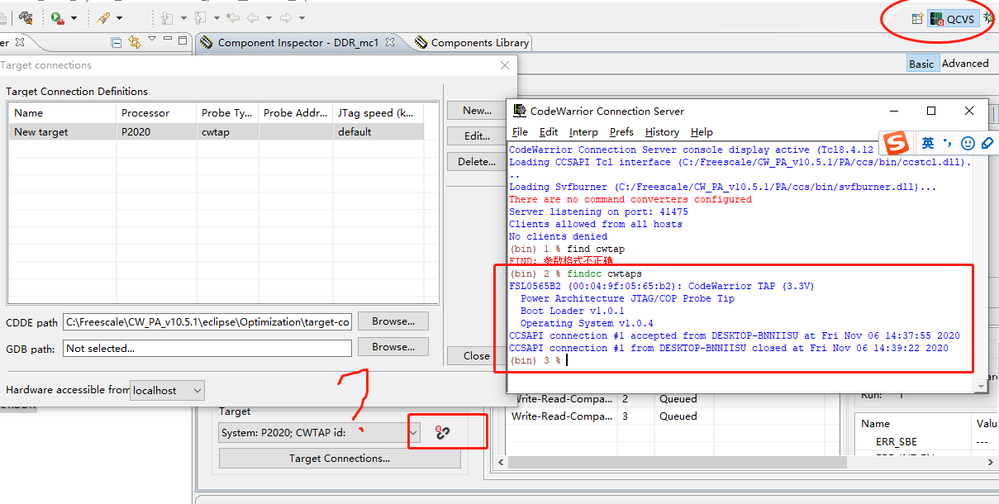Click Browse... next to CDDE path

393,321
